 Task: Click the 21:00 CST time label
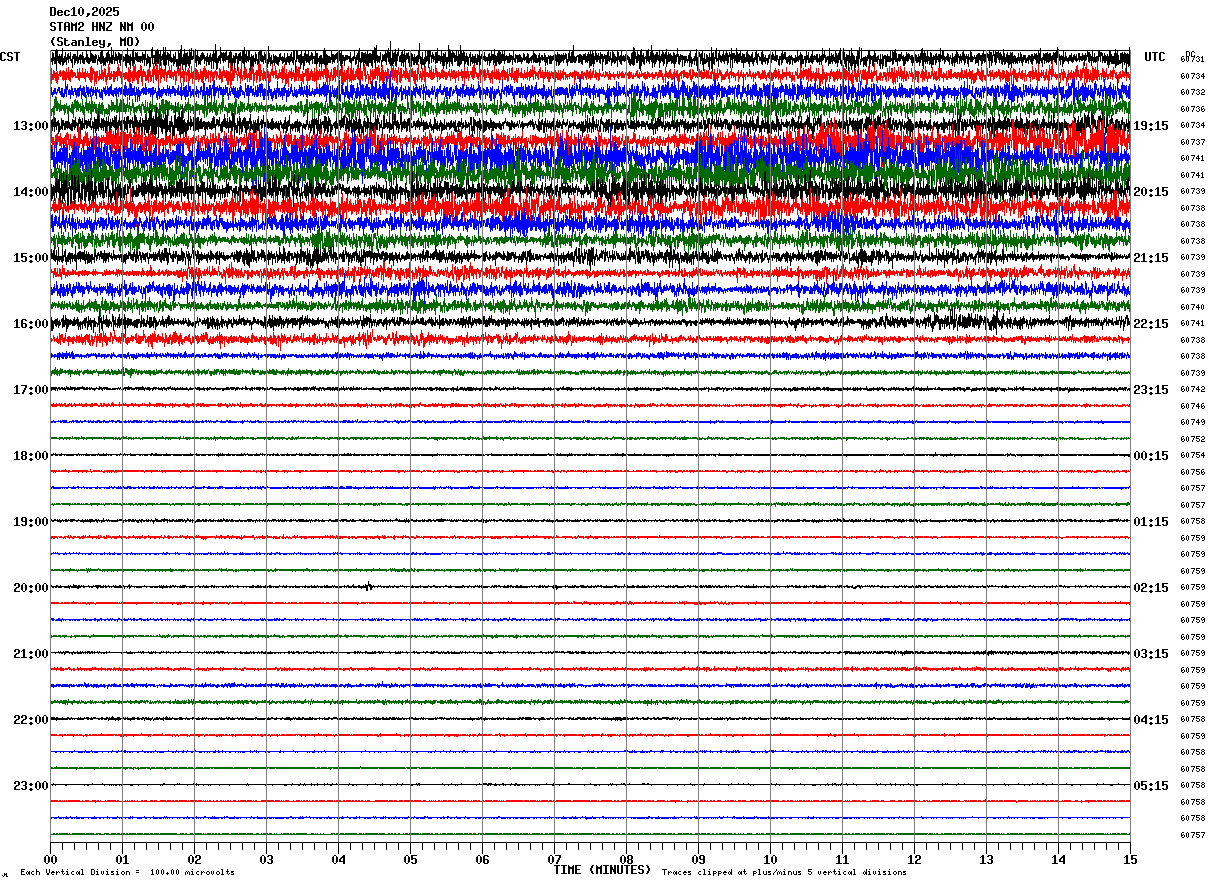tap(30, 654)
